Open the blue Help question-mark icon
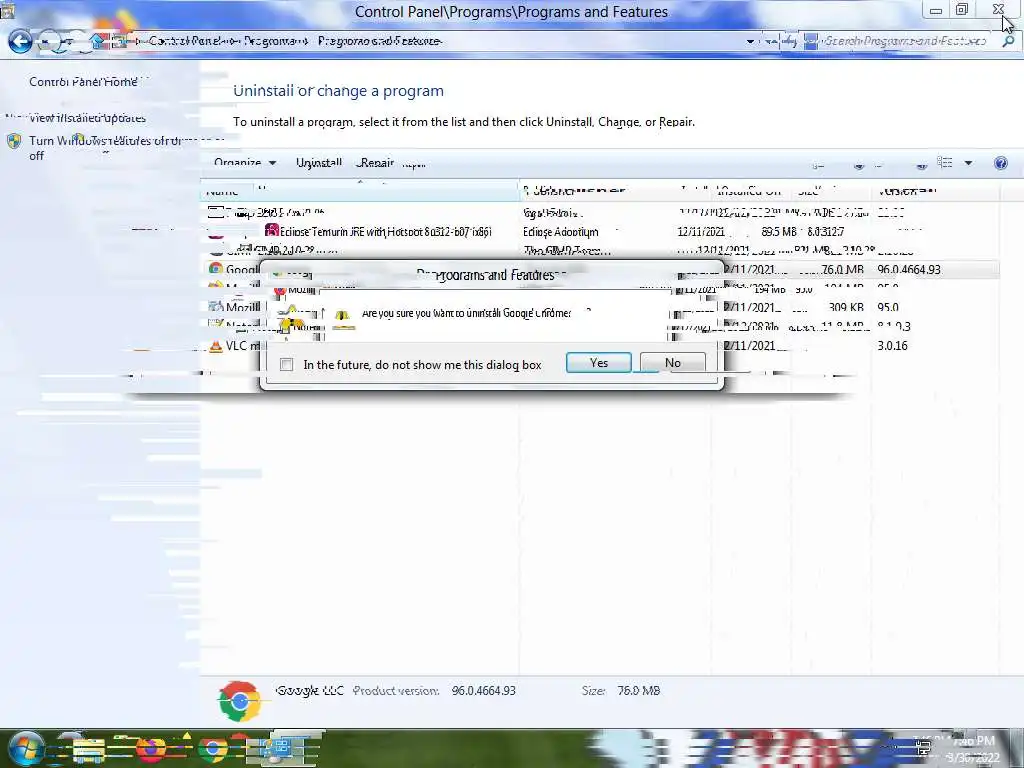The image size is (1024, 768). point(1000,163)
